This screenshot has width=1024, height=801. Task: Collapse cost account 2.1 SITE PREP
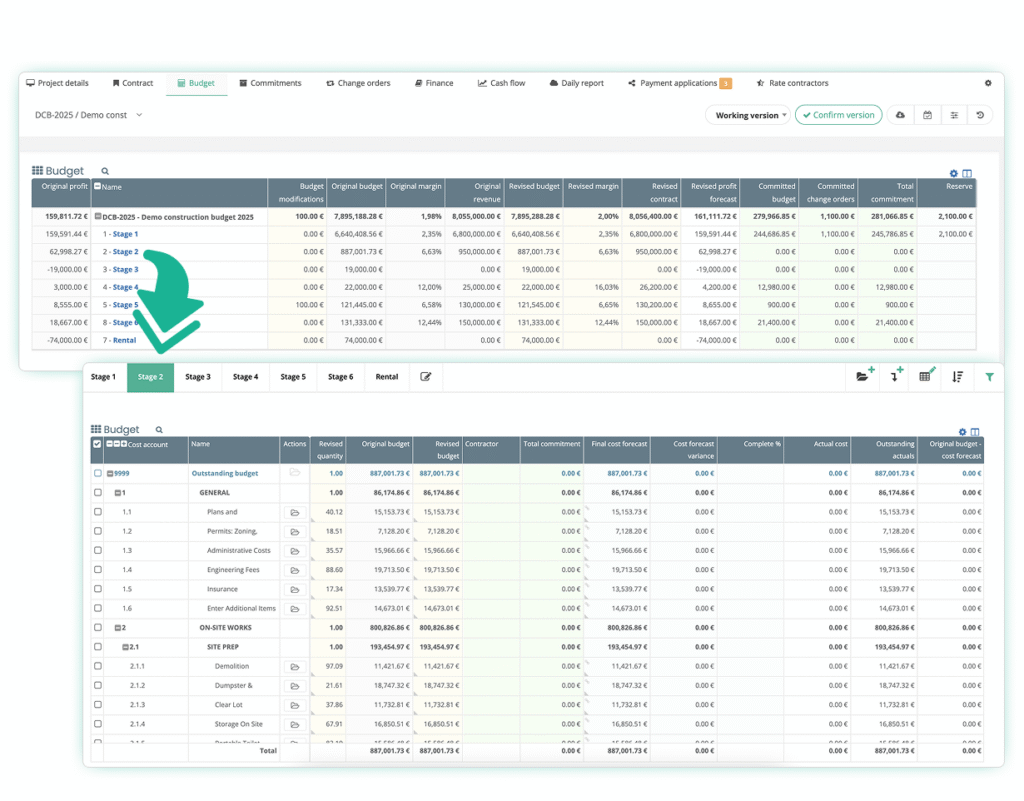[x=126, y=647]
